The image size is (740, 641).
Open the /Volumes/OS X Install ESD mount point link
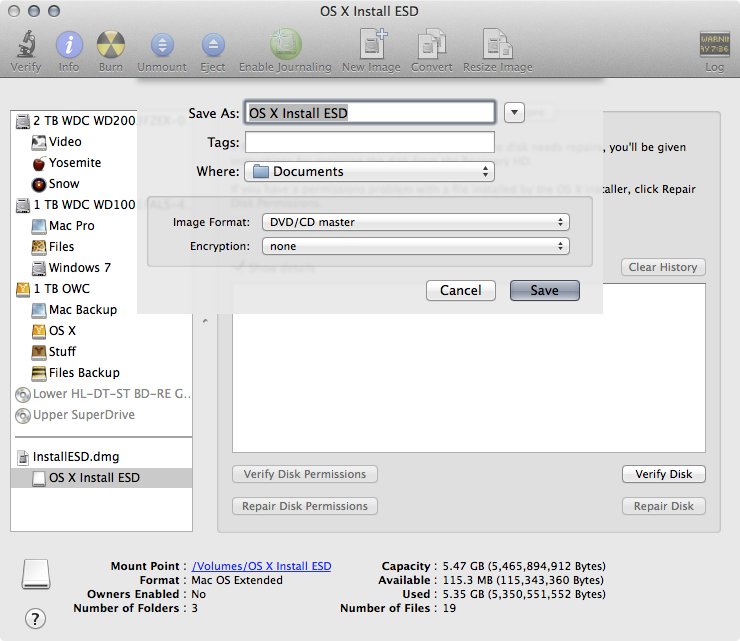coord(261,566)
